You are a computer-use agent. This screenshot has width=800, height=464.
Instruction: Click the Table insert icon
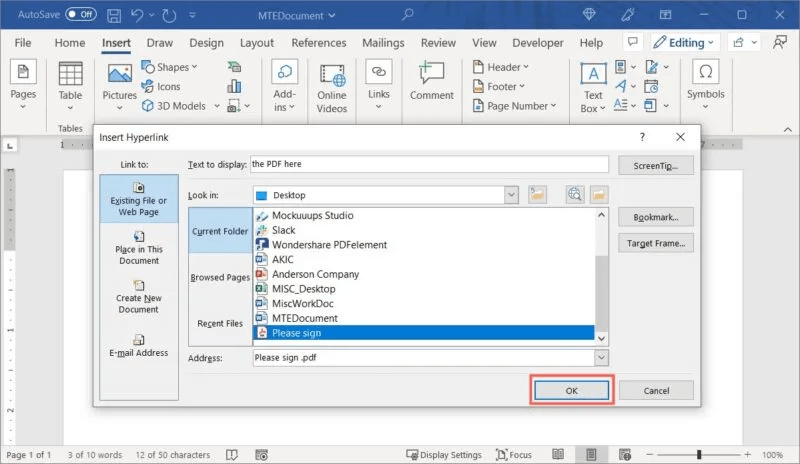click(x=70, y=74)
